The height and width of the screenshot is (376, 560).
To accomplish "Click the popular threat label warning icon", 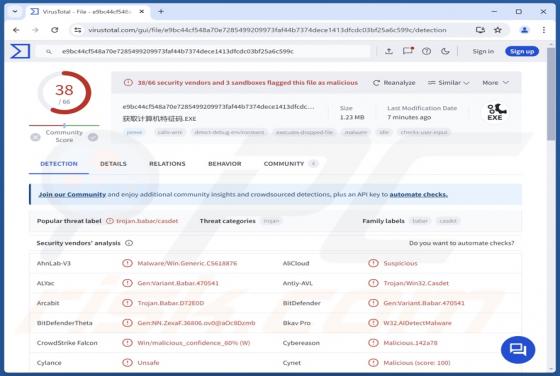I will [110, 221].
